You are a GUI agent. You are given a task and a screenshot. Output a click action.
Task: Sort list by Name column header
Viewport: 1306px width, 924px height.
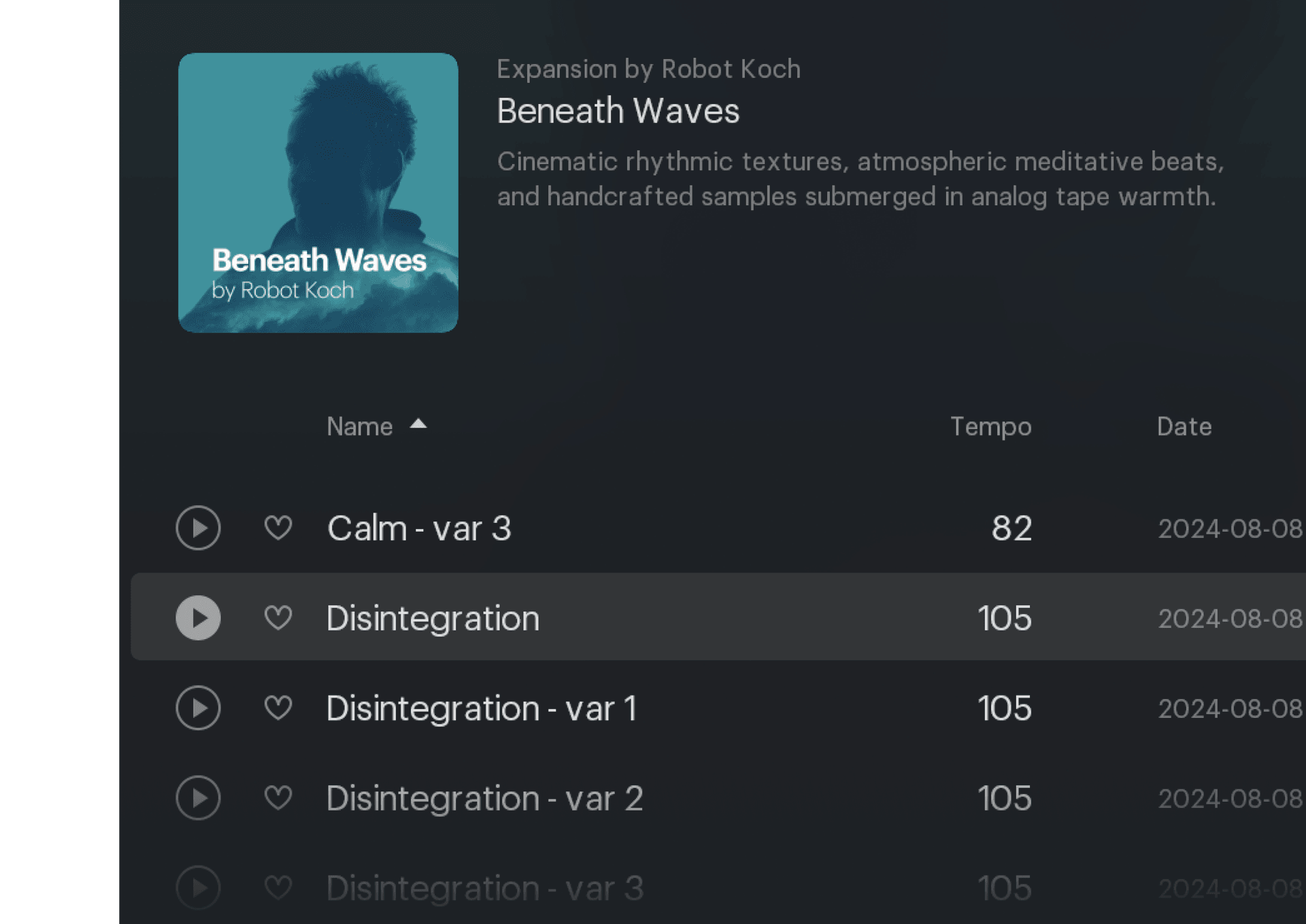click(x=359, y=426)
